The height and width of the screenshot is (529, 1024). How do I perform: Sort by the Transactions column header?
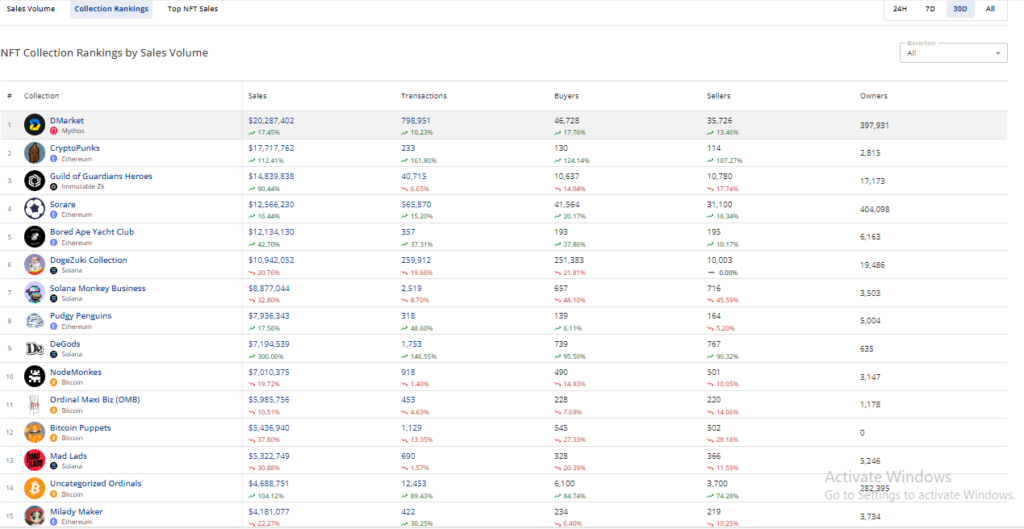(x=424, y=96)
